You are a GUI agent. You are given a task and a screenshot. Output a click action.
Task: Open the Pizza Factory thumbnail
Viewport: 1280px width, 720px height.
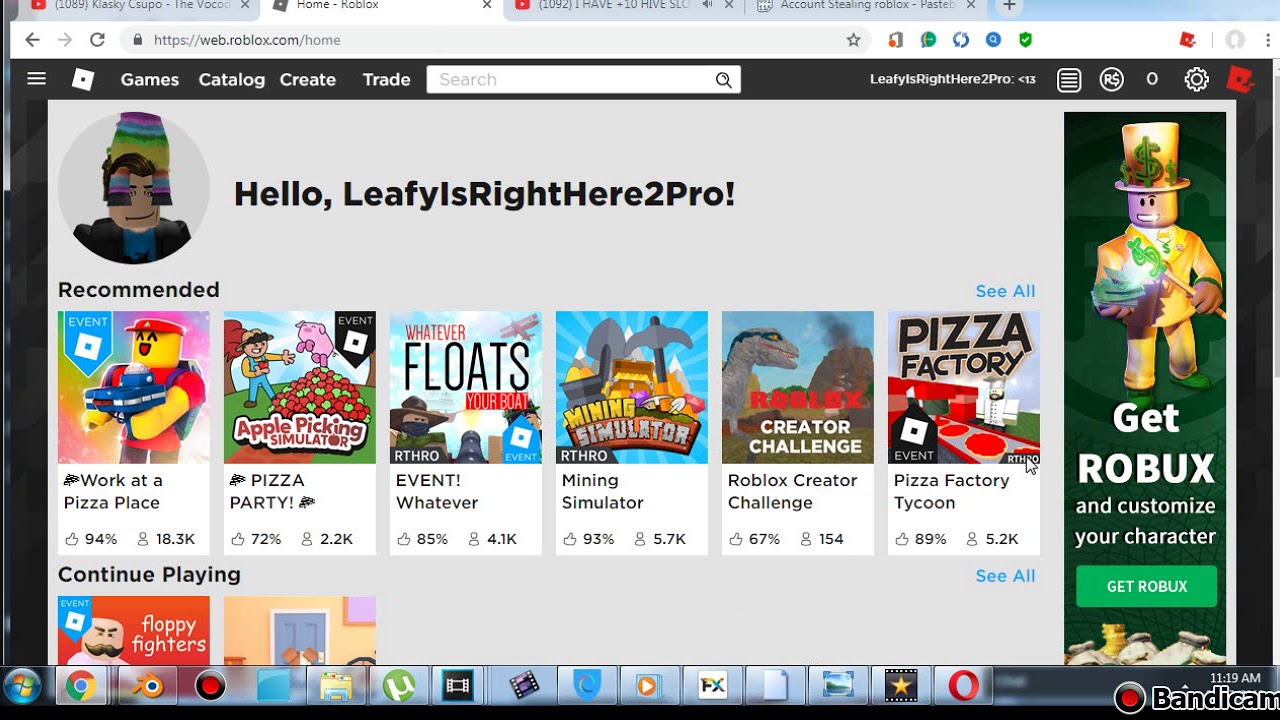pos(964,387)
